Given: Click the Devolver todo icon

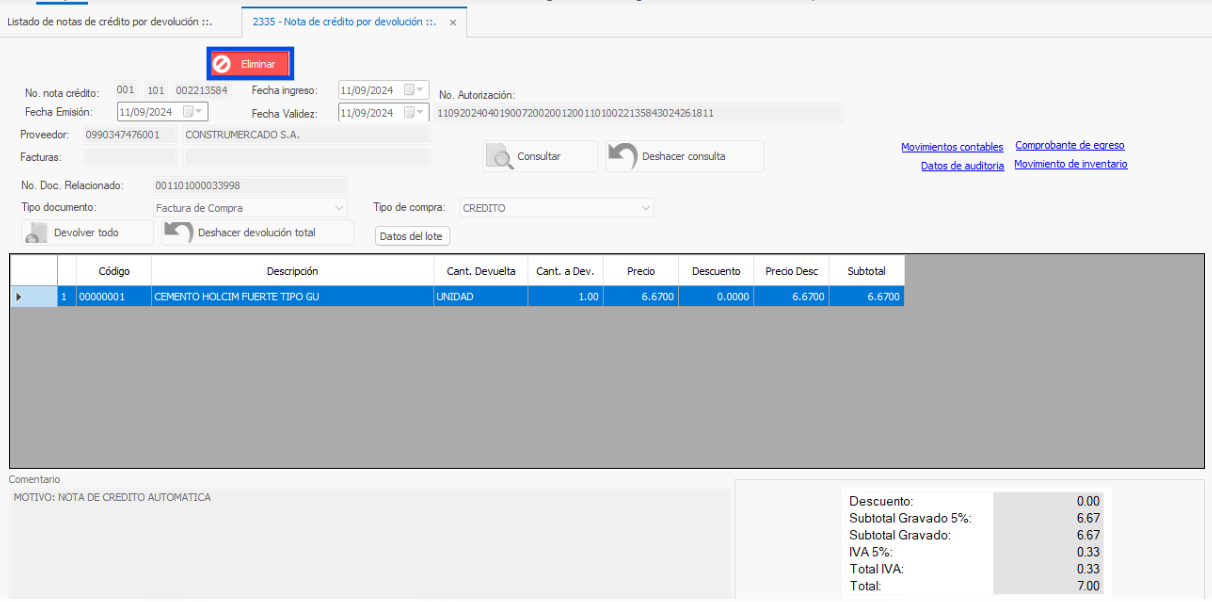Looking at the screenshot, I should pyautogui.click(x=36, y=233).
